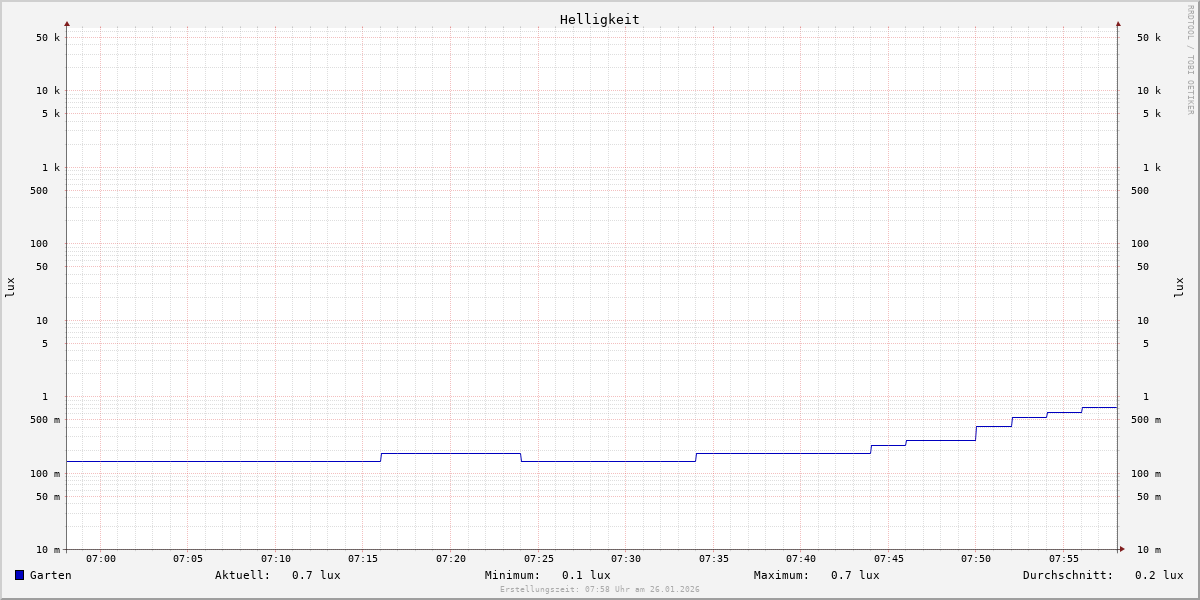1200x600 pixels.
Task: Click the left lux axis title
Action: coord(10,287)
